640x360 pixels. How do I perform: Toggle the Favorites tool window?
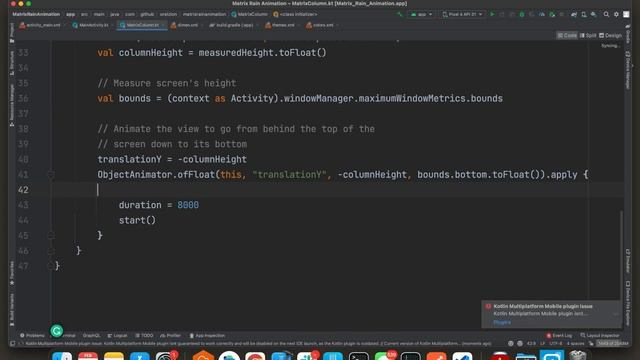point(12,273)
